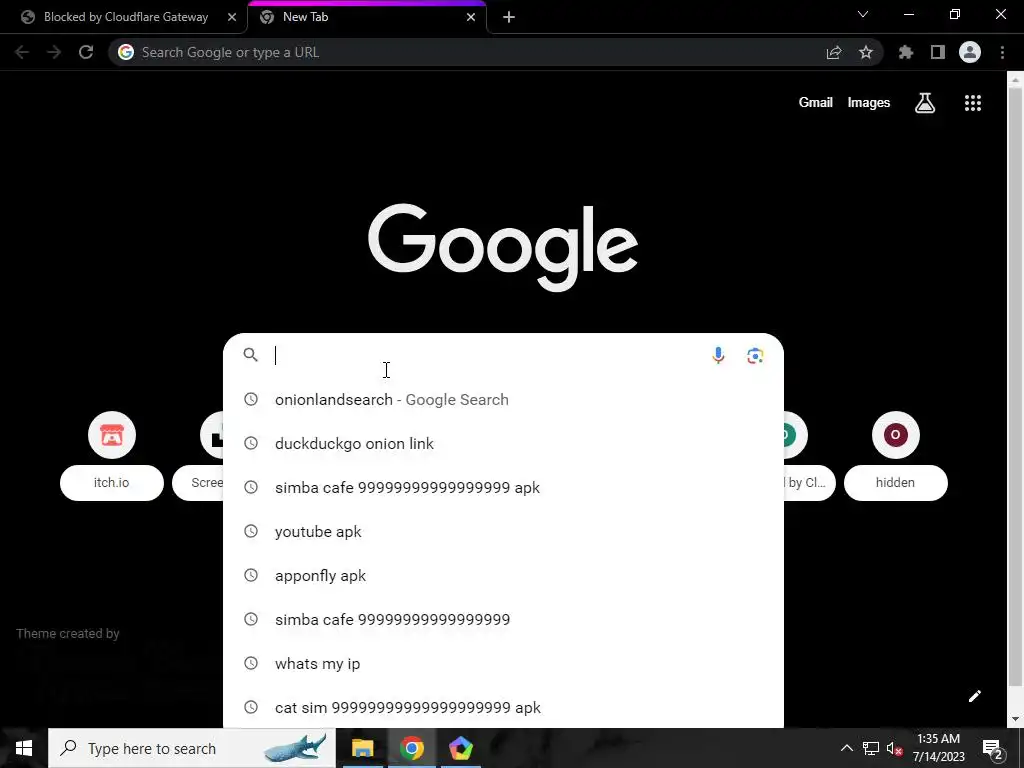
Task: Select onionlandsearch suggestion
Action: [x=503, y=400]
